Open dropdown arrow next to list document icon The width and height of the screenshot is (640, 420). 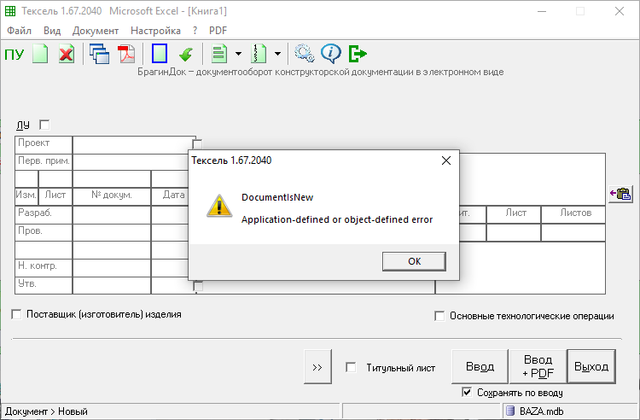(x=238, y=53)
